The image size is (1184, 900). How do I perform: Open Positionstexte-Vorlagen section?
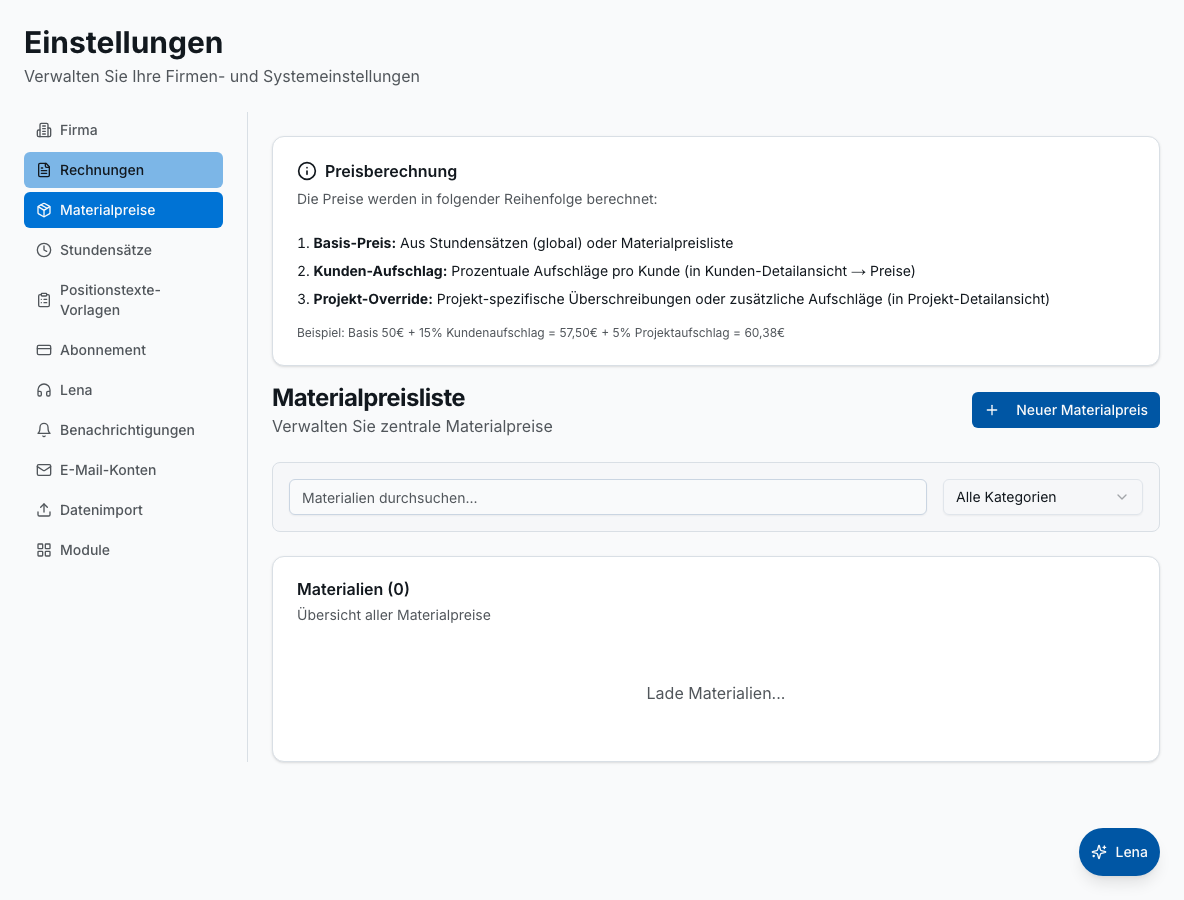tap(123, 300)
